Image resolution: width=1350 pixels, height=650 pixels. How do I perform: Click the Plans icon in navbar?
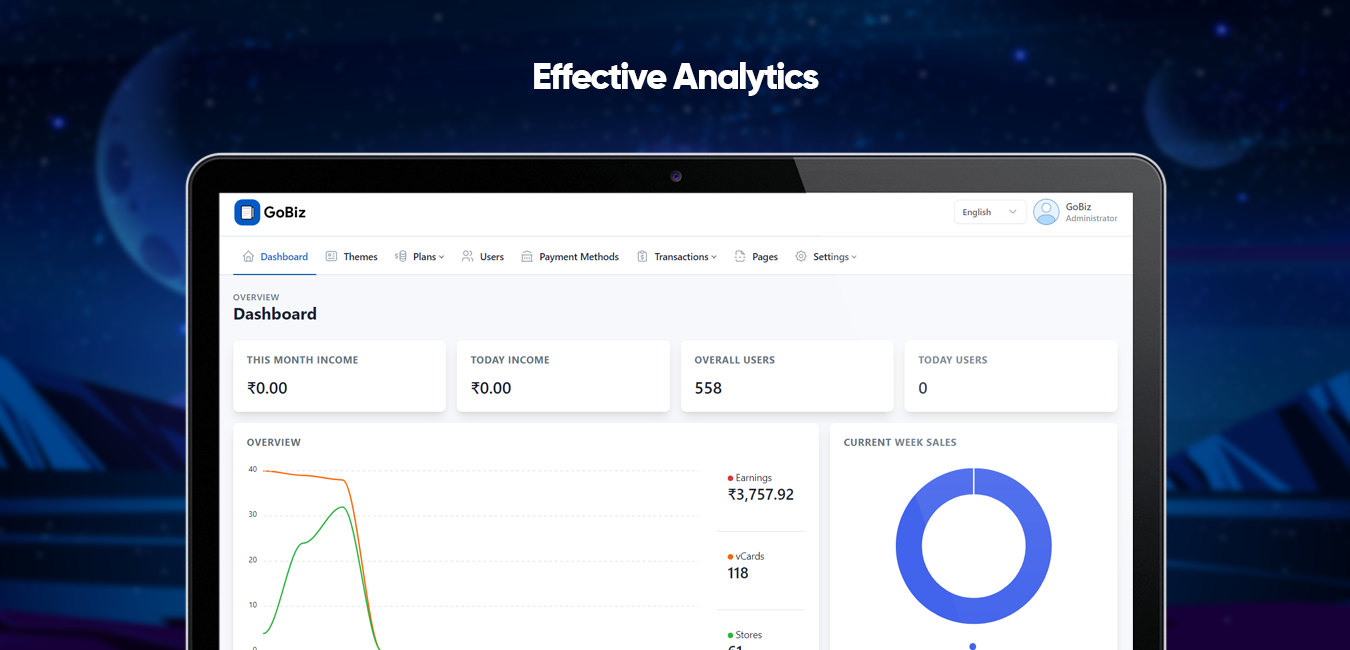tap(401, 257)
